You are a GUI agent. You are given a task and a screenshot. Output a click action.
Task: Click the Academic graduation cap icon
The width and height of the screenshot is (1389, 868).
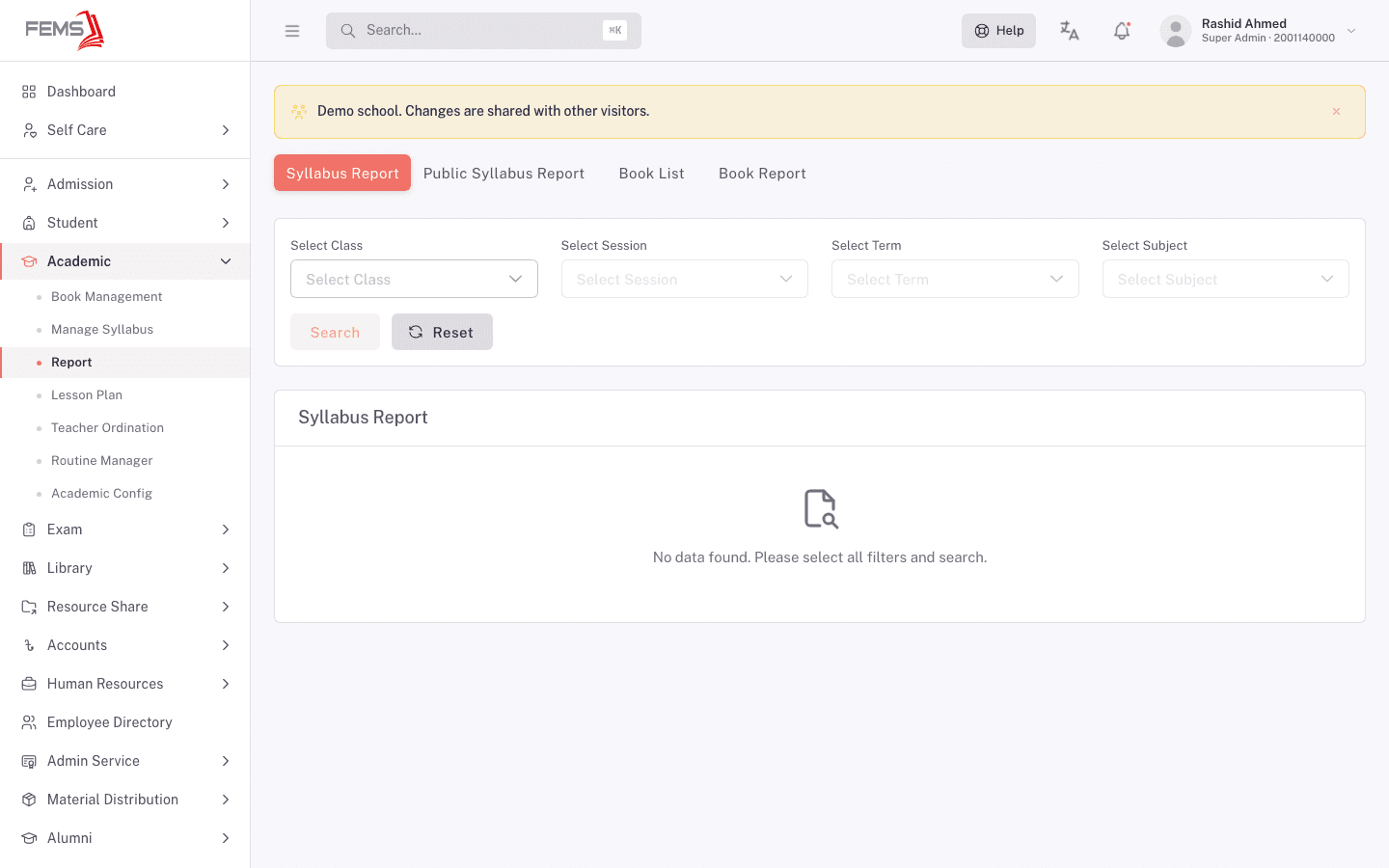pyautogui.click(x=29, y=261)
